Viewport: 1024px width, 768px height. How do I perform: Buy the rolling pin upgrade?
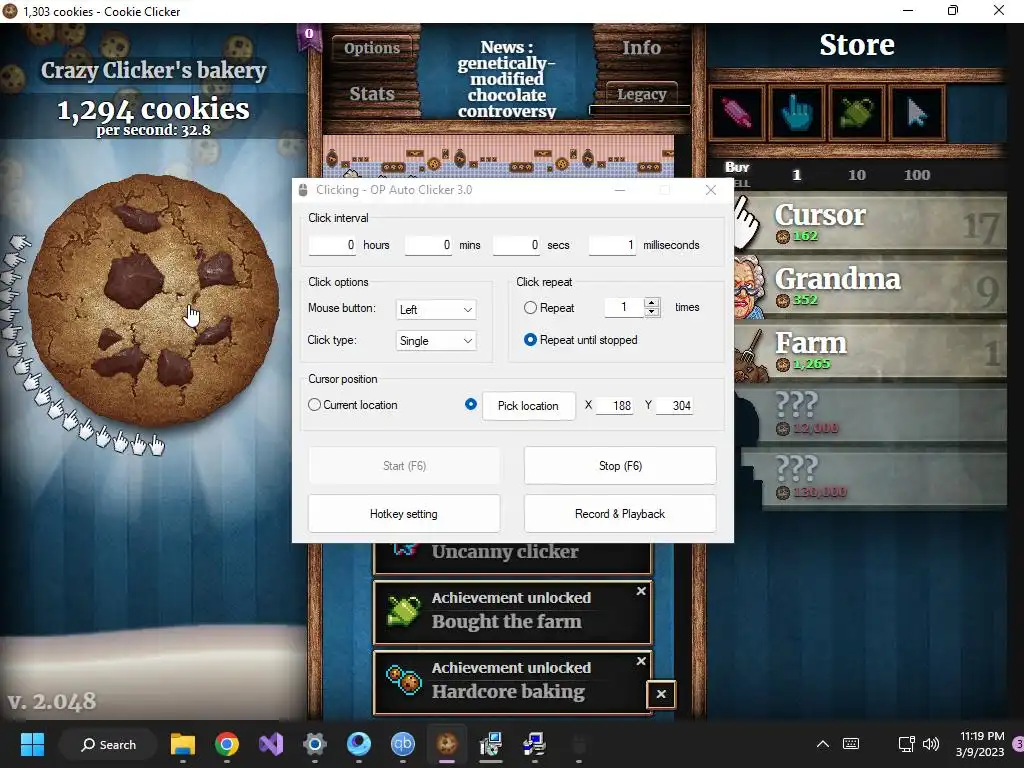[x=737, y=113]
